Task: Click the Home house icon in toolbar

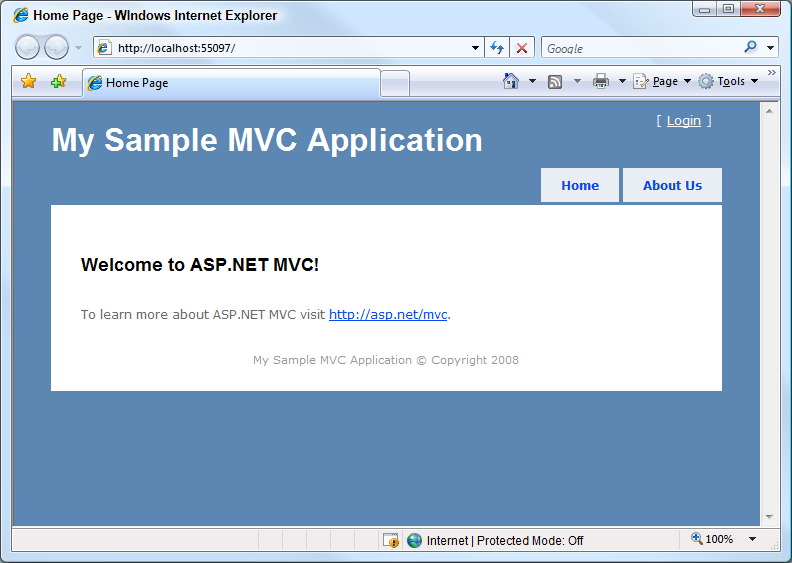Action: (511, 82)
